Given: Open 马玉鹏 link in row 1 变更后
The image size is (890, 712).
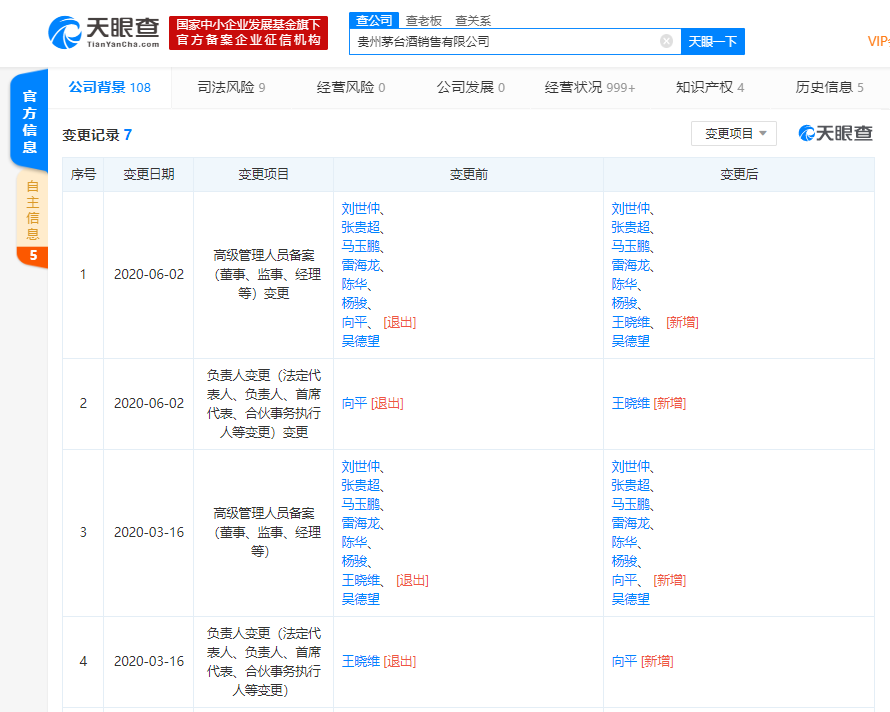Looking at the screenshot, I should pyautogui.click(x=631, y=246).
